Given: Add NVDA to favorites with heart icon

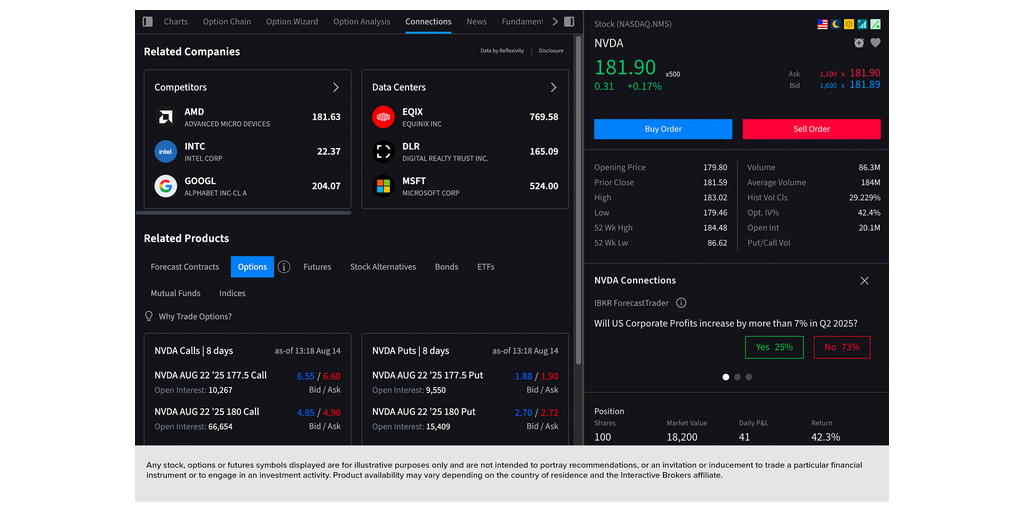Looking at the screenshot, I should [875, 43].
